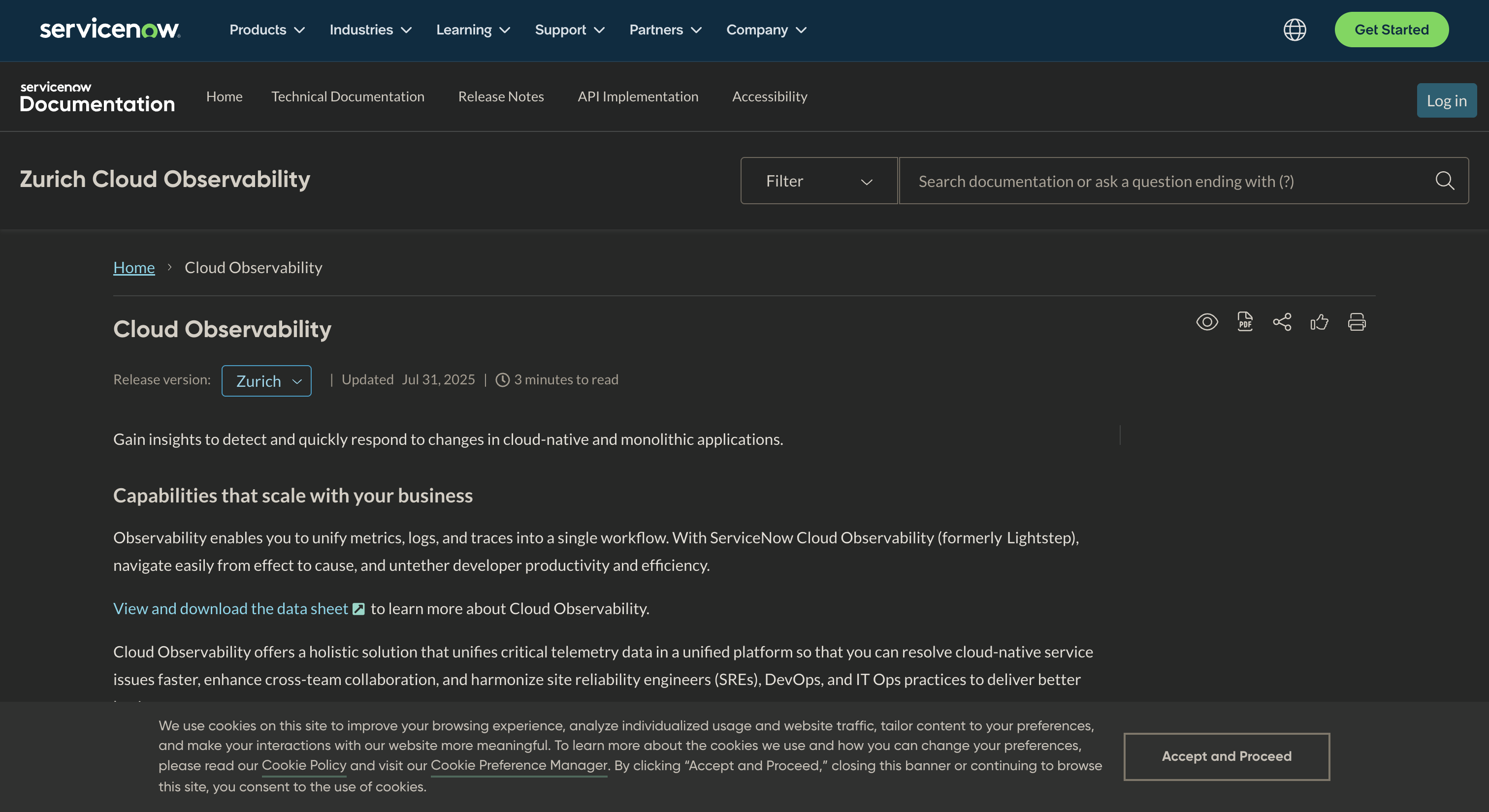Click the print page icon
Image resolution: width=1489 pixels, height=812 pixels.
point(1356,322)
